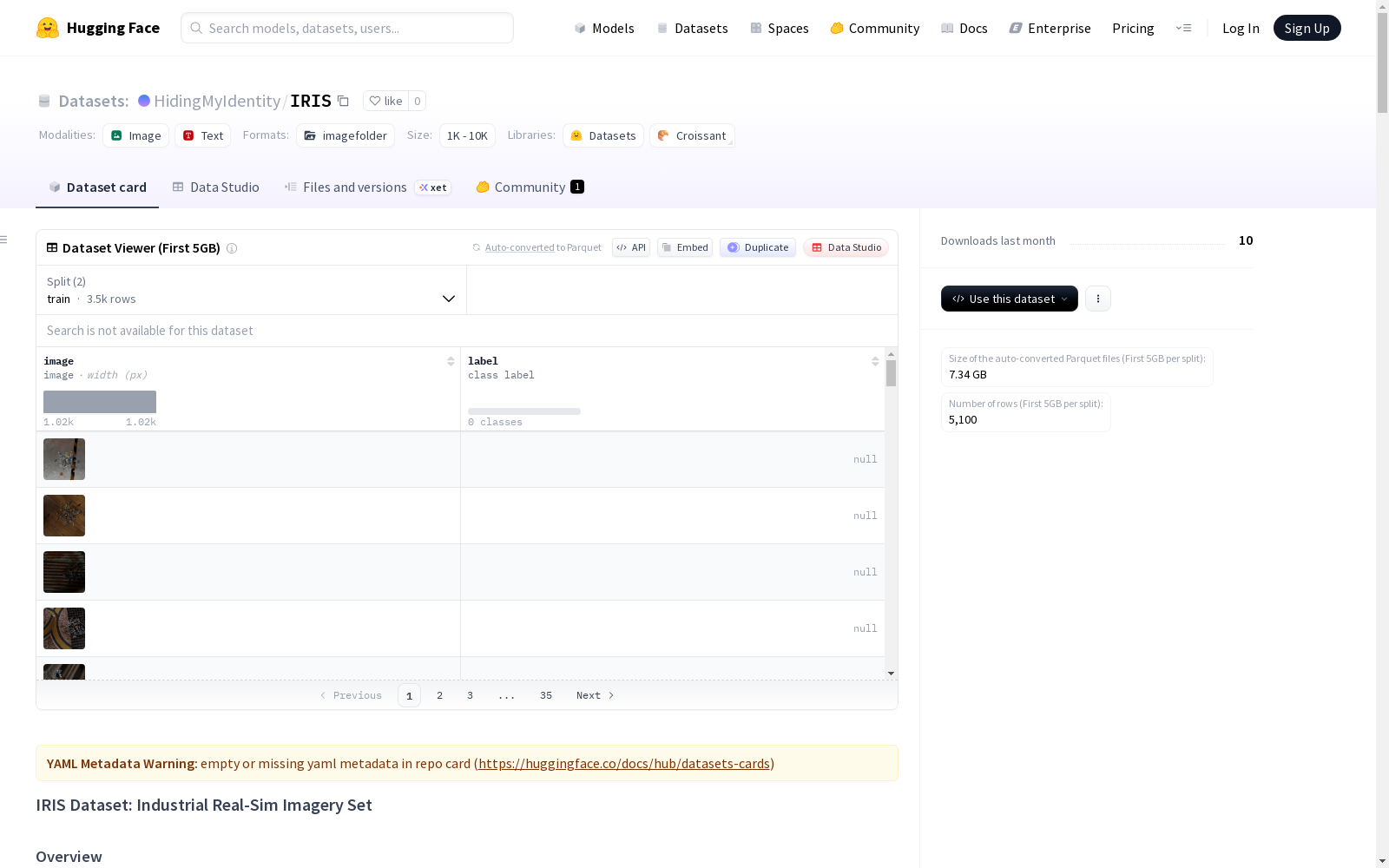Open Models in top navigation
This screenshot has width=1389, height=868.
tap(604, 28)
